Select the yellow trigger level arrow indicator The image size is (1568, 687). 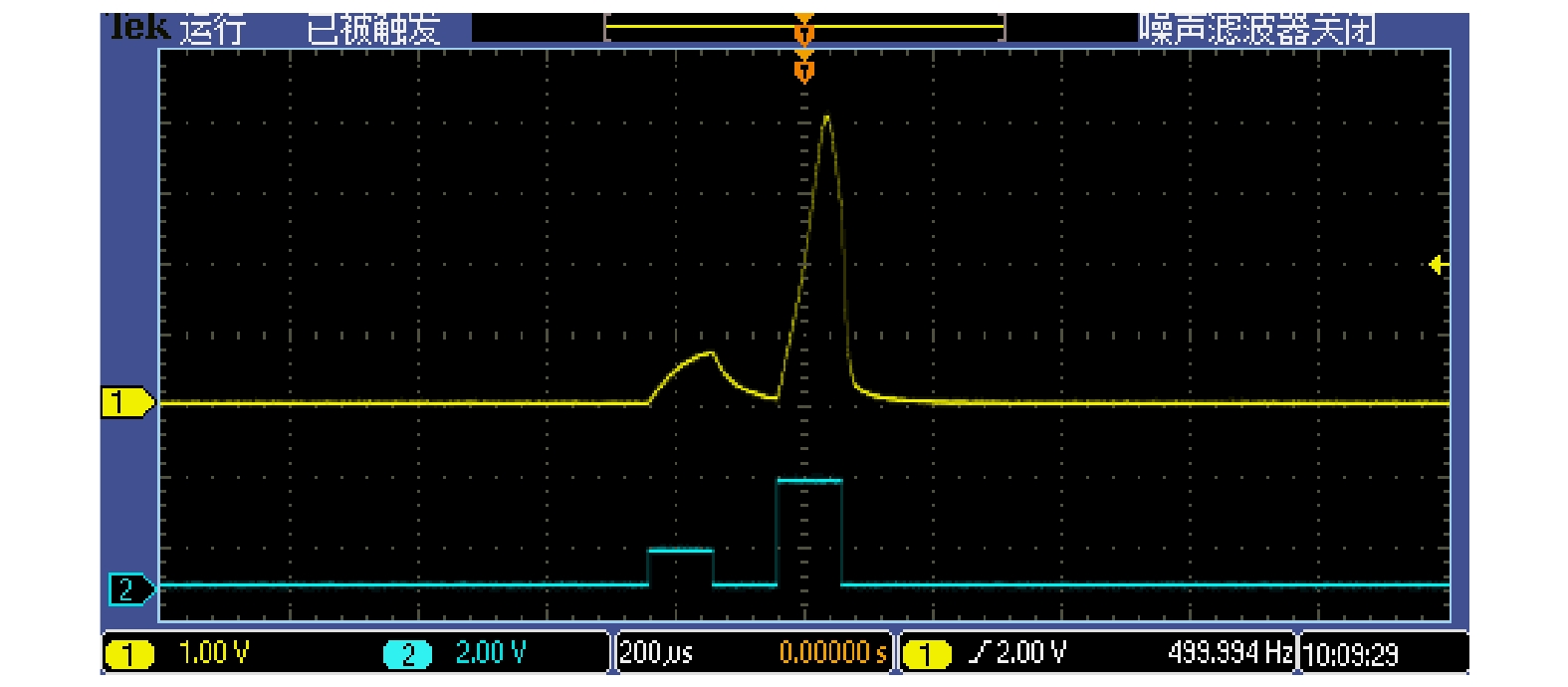click(x=1438, y=265)
